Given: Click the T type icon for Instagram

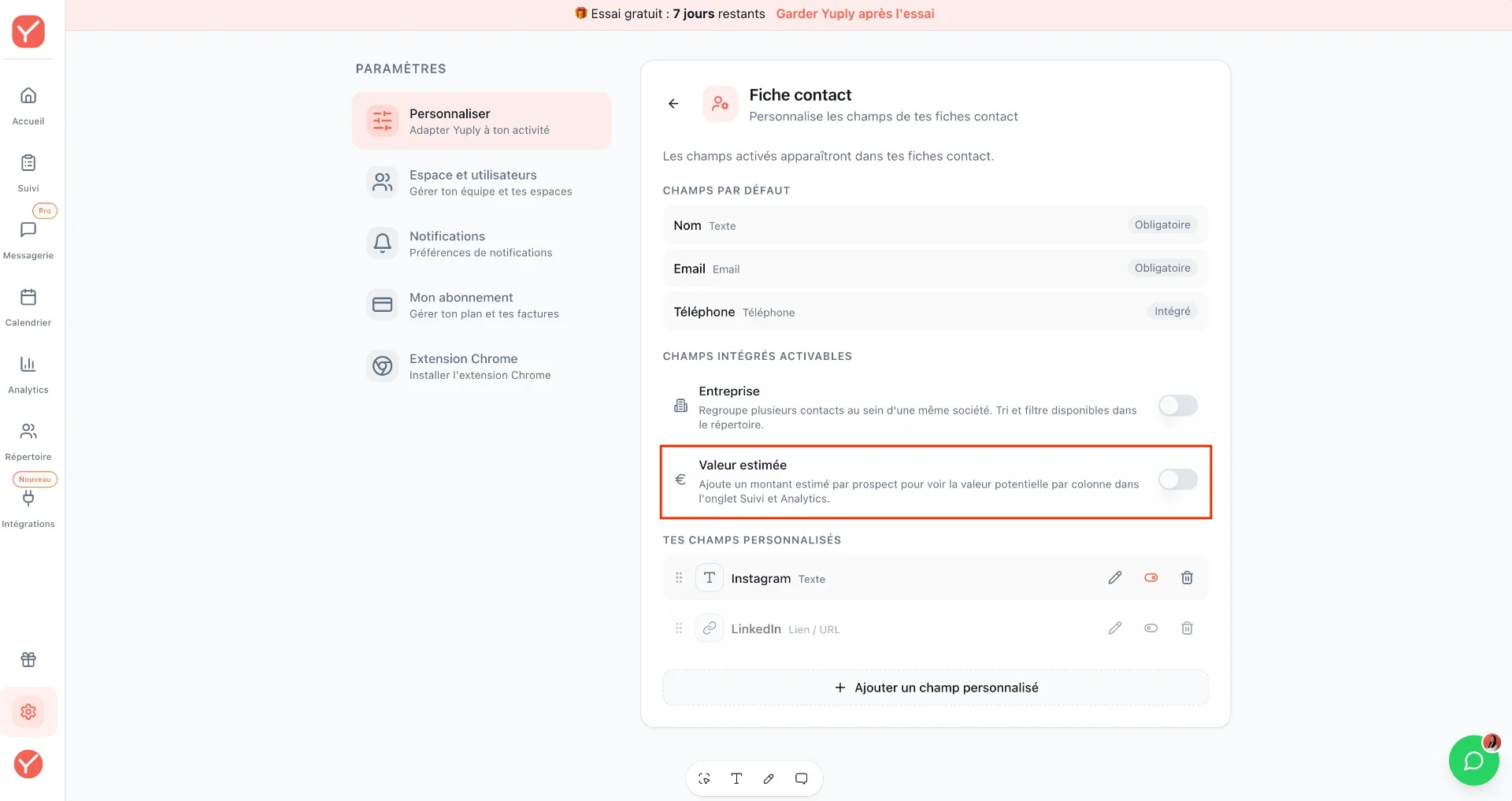Looking at the screenshot, I should point(710,578).
